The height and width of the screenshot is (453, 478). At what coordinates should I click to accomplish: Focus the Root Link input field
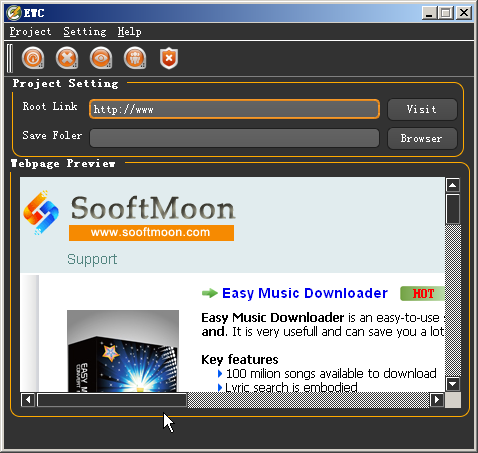pyautogui.click(x=234, y=109)
